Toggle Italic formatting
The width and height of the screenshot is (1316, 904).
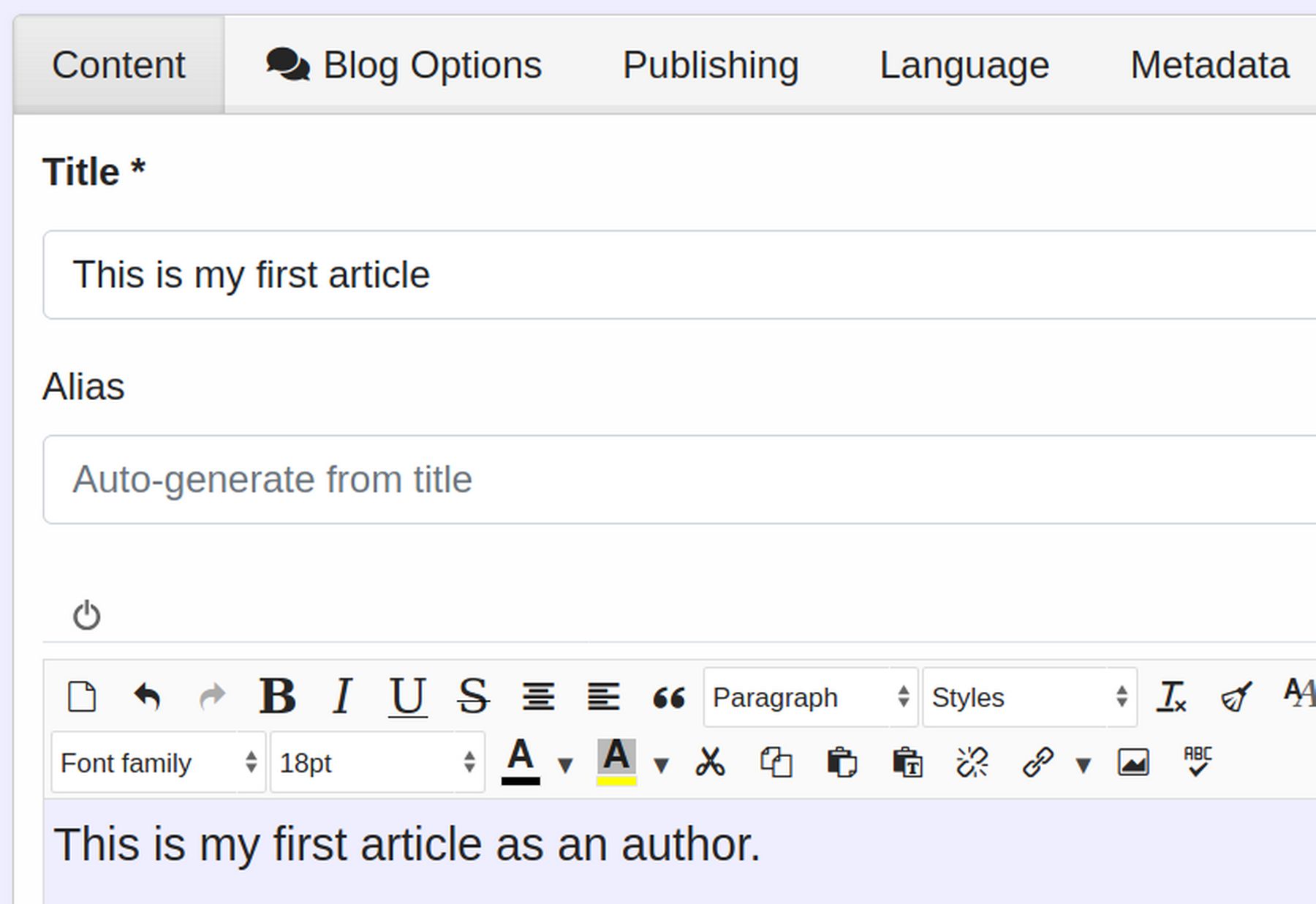pyautogui.click(x=341, y=696)
